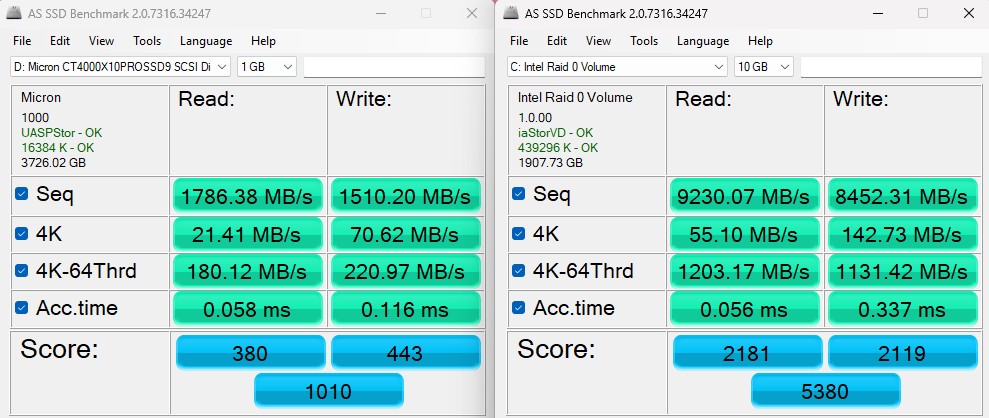Click the 443 write score
This screenshot has width=989, height=418.
[406, 352]
